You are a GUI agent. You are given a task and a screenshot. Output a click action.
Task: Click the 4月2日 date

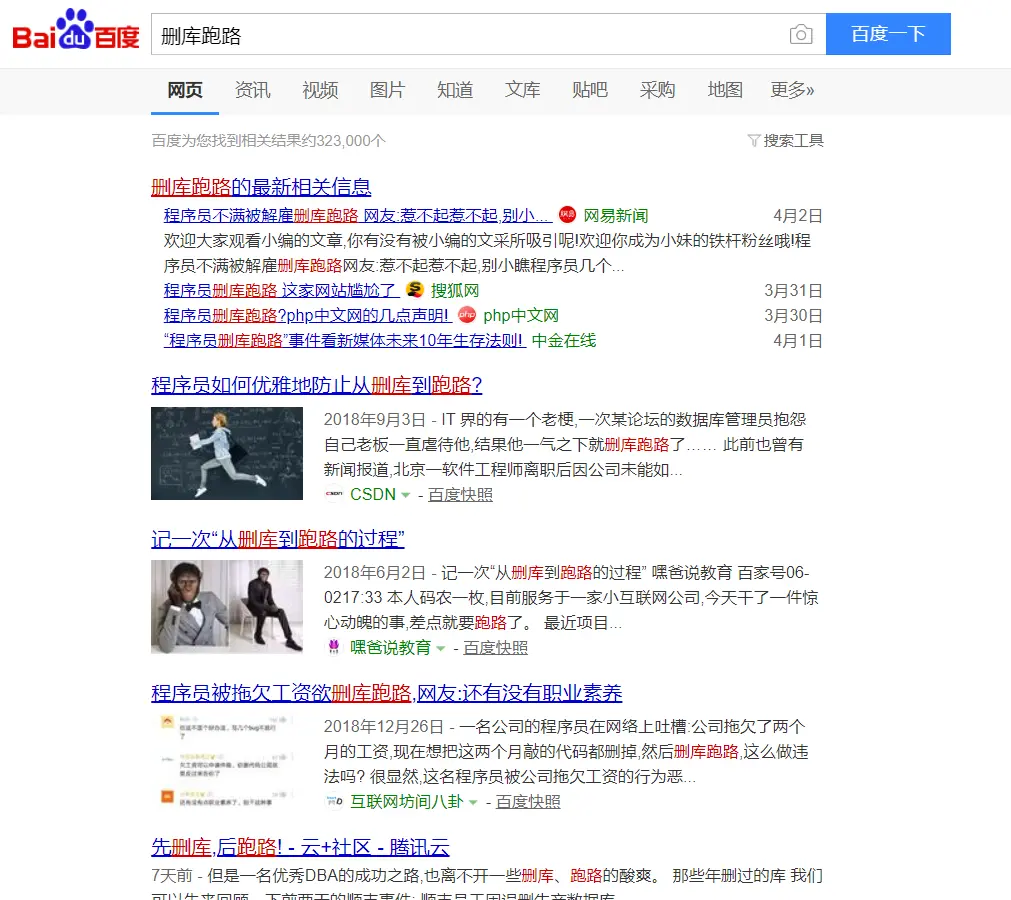tap(798, 215)
